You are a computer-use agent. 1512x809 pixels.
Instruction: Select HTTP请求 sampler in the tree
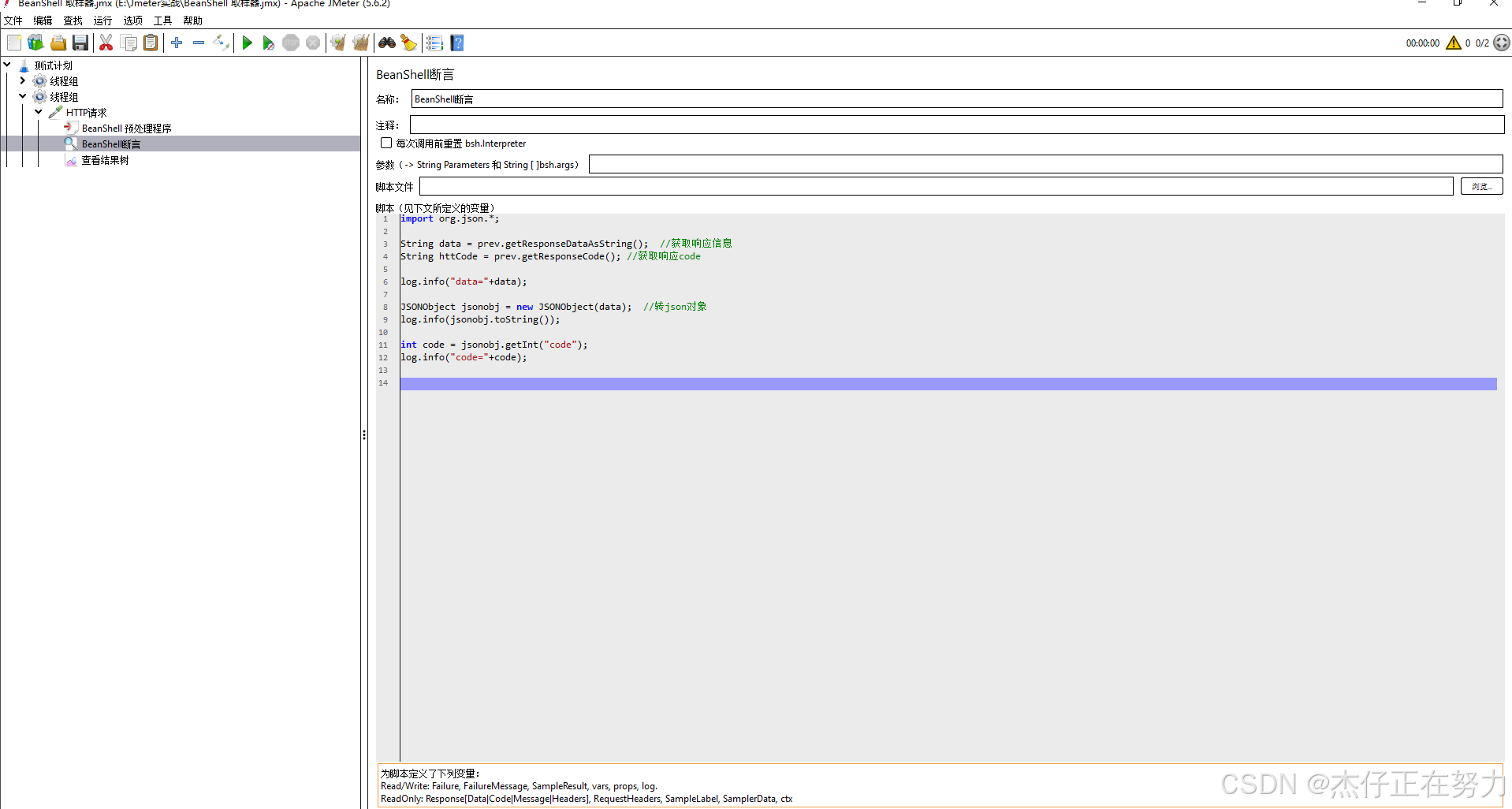point(86,113)
